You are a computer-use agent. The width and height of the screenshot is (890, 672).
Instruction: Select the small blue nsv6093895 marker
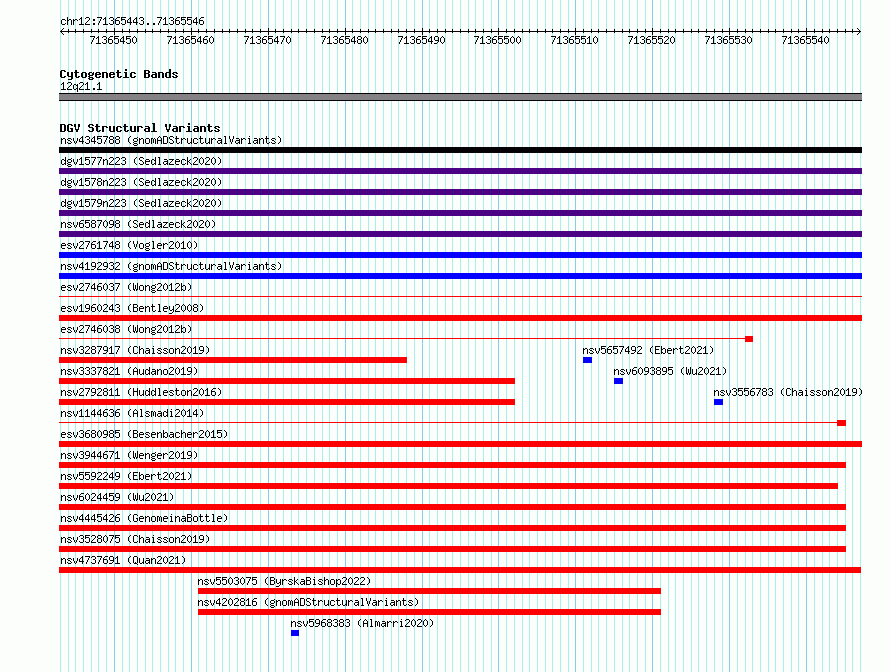(619, 381)
